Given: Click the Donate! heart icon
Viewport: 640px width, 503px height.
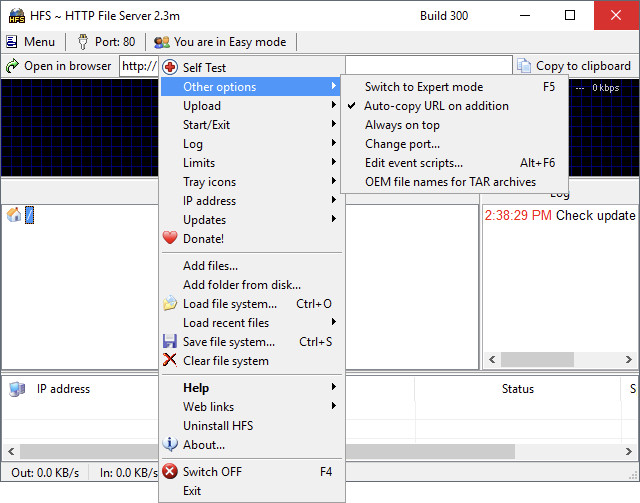Looking at the screenshot, I should coord(170,239).
